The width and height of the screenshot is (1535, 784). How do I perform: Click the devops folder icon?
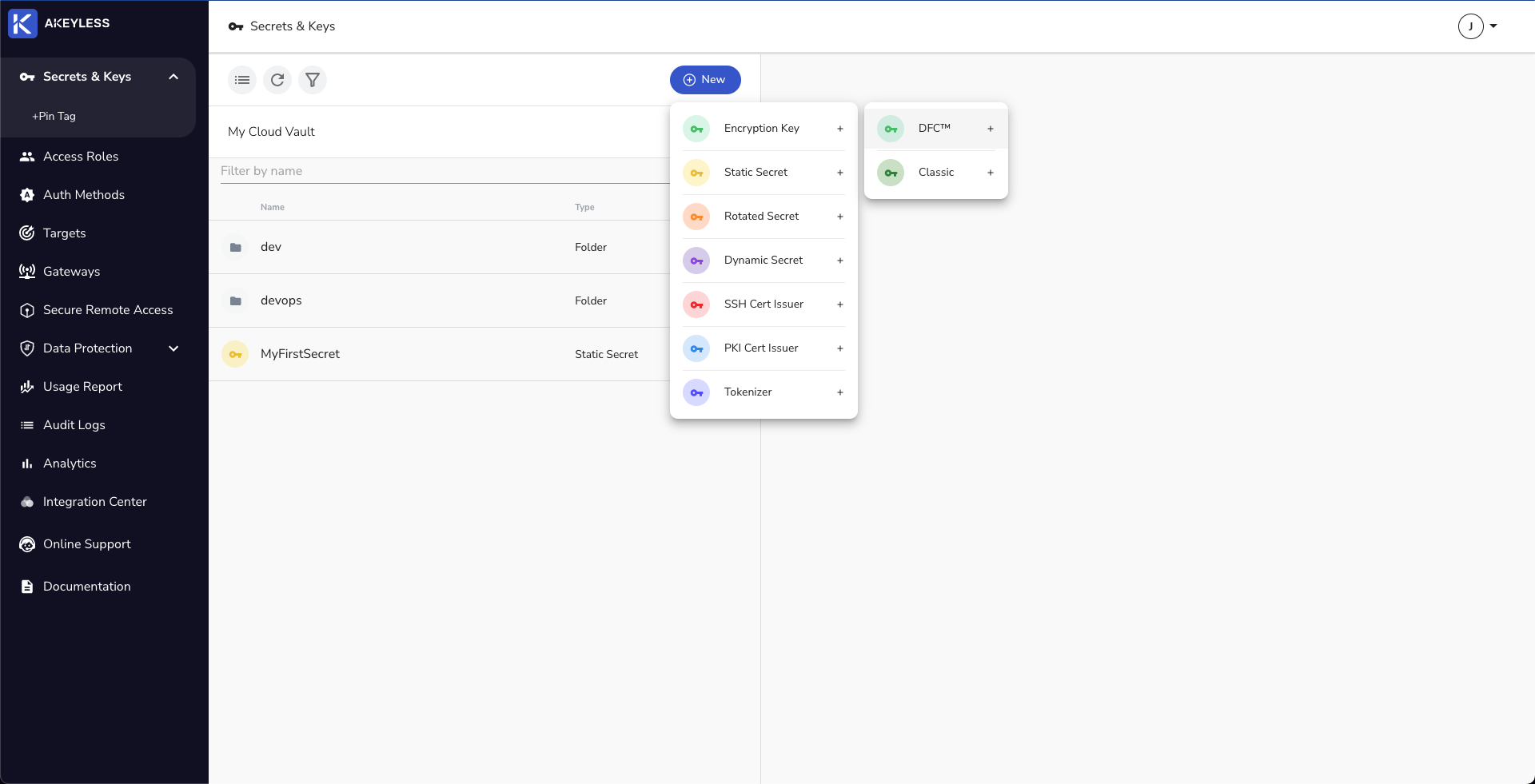(235, 301)
